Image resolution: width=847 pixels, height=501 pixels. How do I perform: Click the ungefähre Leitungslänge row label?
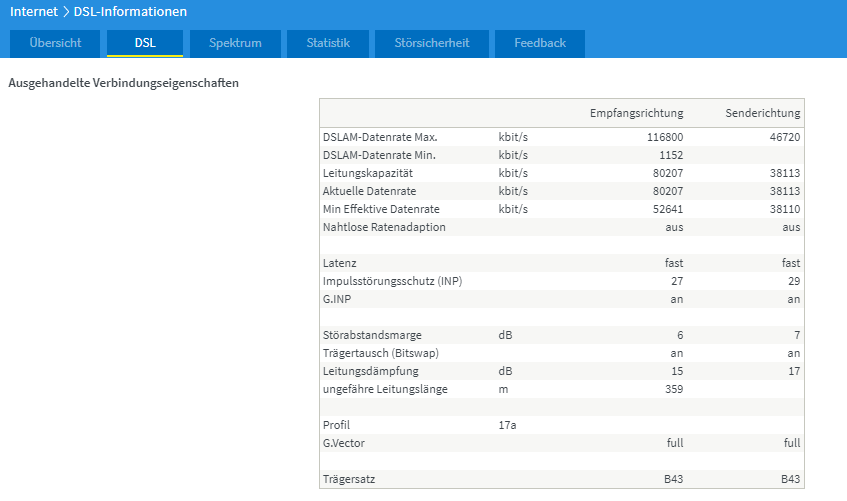(385, 389)
